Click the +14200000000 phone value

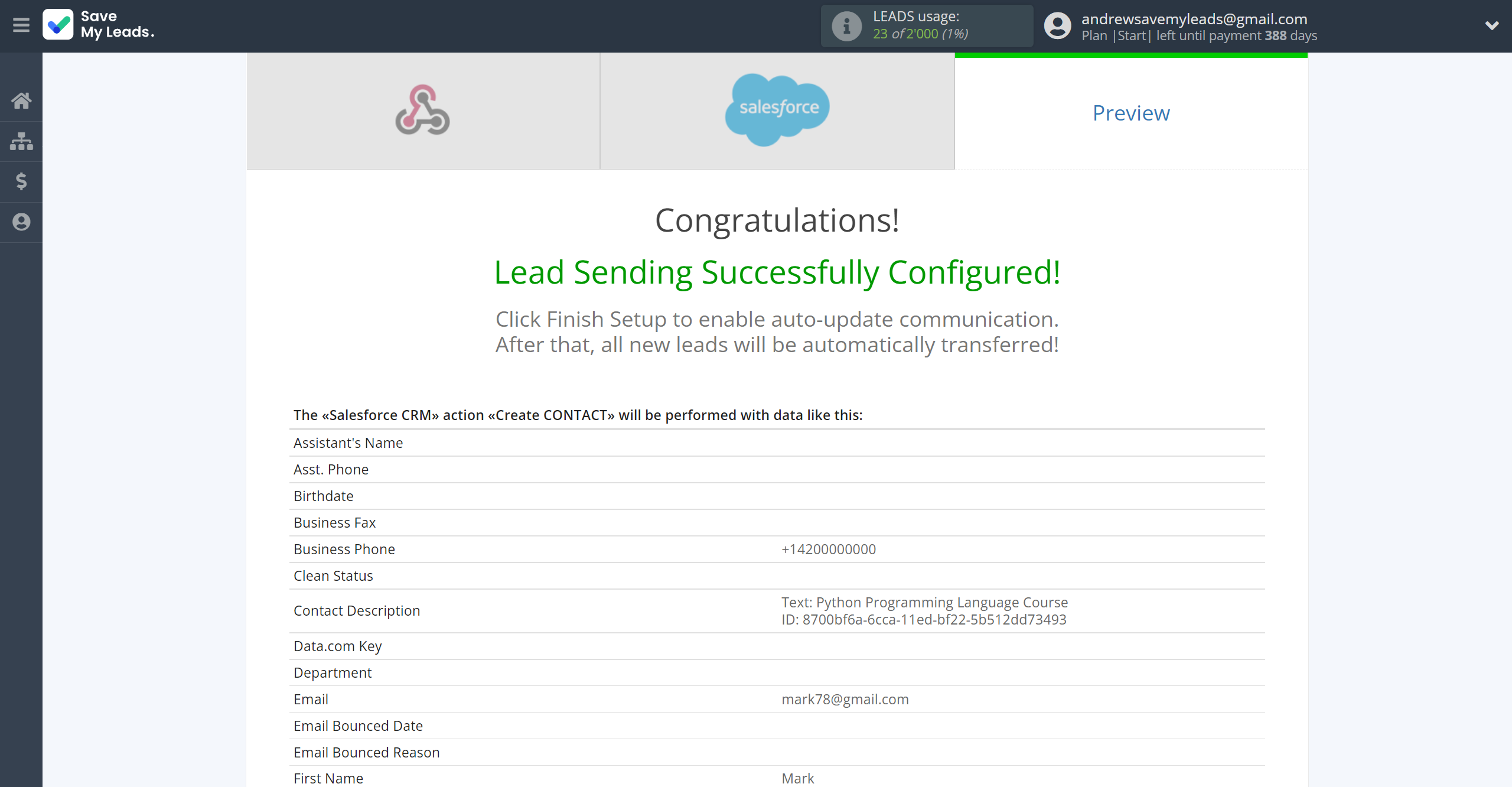pyautogui.click(x=829, y=549)
